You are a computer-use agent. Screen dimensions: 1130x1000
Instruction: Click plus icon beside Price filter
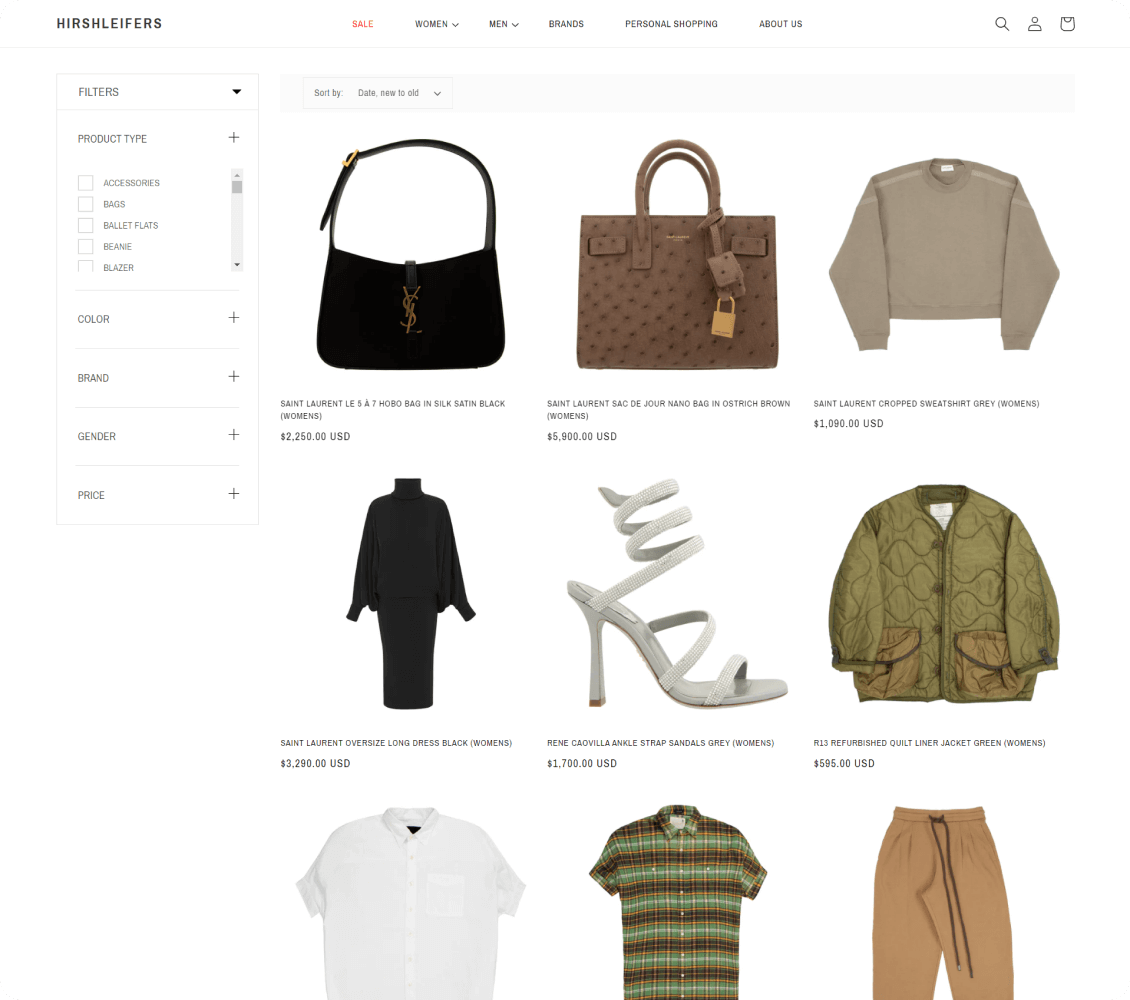click(234, 494)
